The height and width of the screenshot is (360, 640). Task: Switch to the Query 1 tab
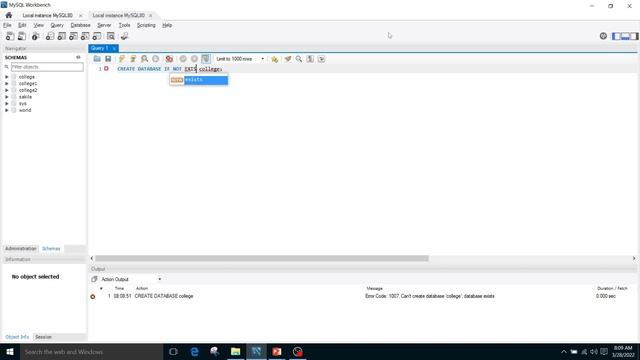[x=100, y=48]
